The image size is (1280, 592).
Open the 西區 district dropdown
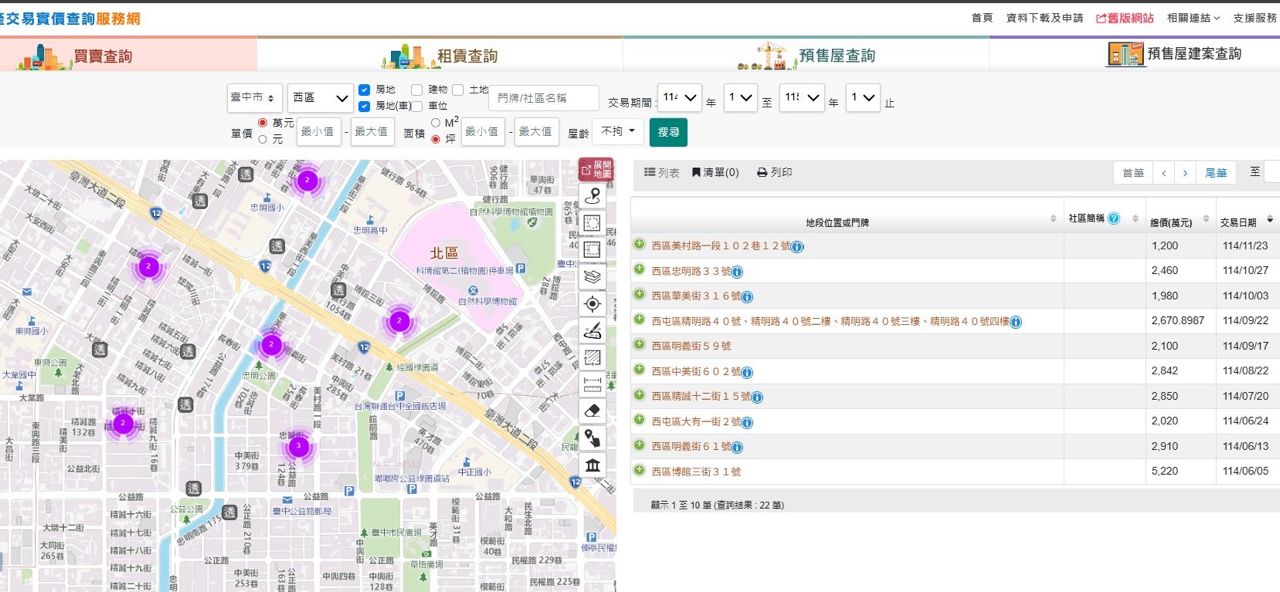(320, 98)
